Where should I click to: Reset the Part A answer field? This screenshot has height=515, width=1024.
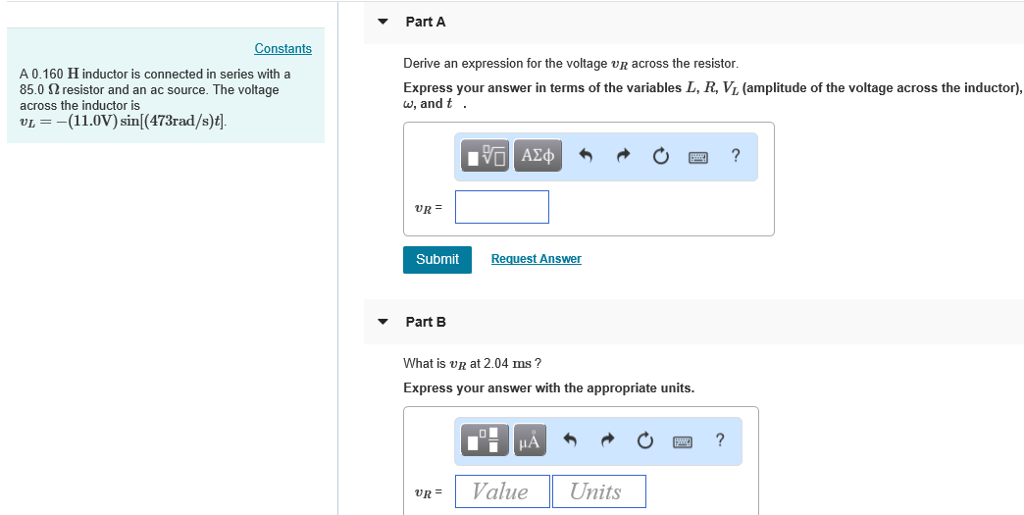[x=660, y=156]
